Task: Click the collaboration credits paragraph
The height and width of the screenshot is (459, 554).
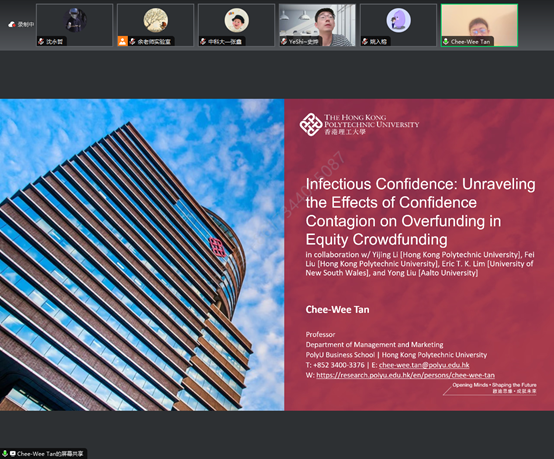Action: tap(420, 264)
